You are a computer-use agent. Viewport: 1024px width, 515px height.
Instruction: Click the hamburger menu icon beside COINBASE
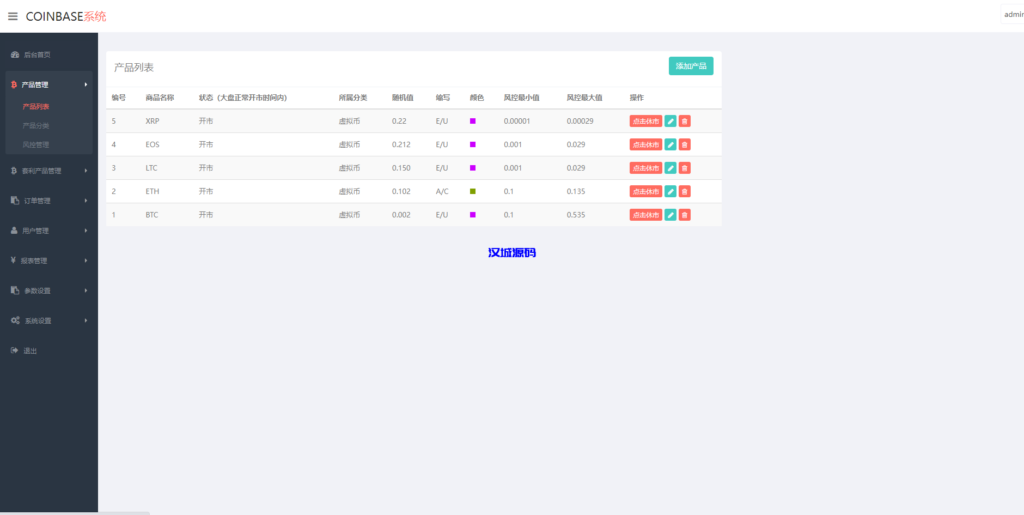click(13, 16)
